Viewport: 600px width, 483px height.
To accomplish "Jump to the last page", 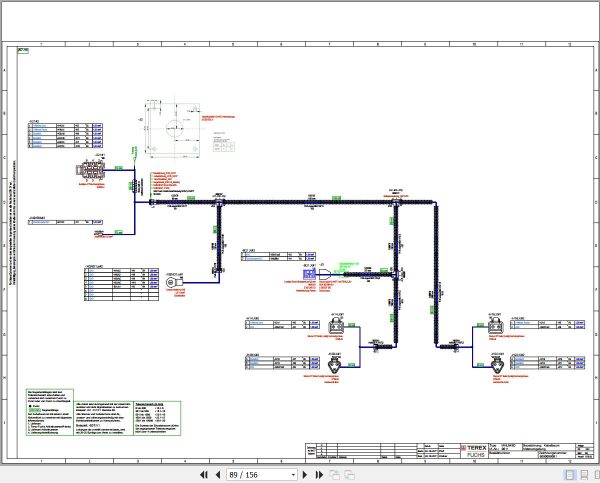I will point(319,475).
